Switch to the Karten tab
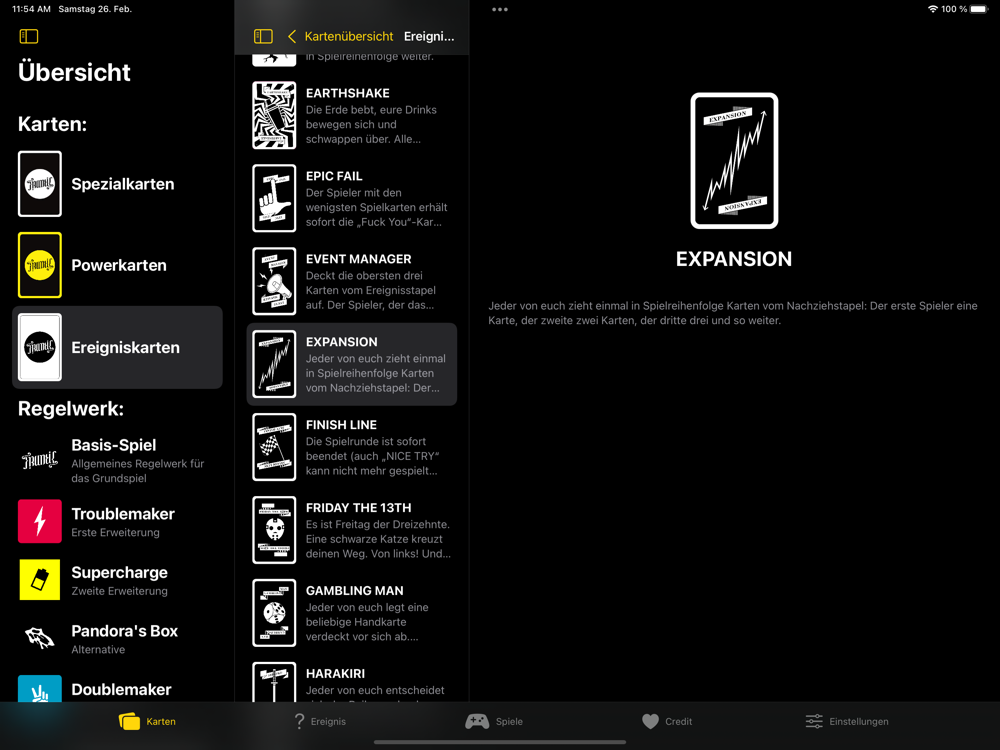The height and width of the screenshot is (750, 1000). [147, 721]
